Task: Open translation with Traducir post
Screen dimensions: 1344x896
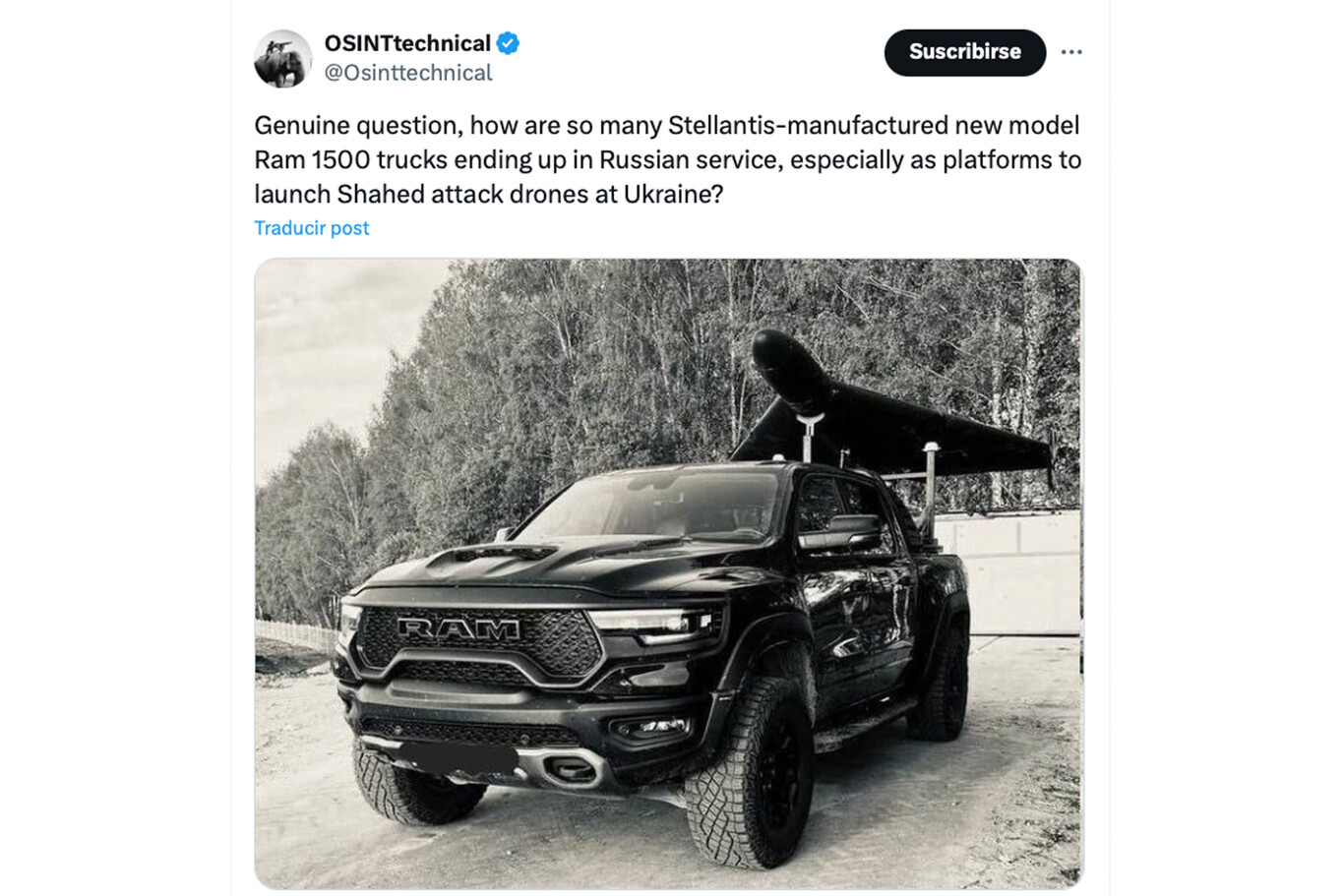Action: [x=311, y=227]
